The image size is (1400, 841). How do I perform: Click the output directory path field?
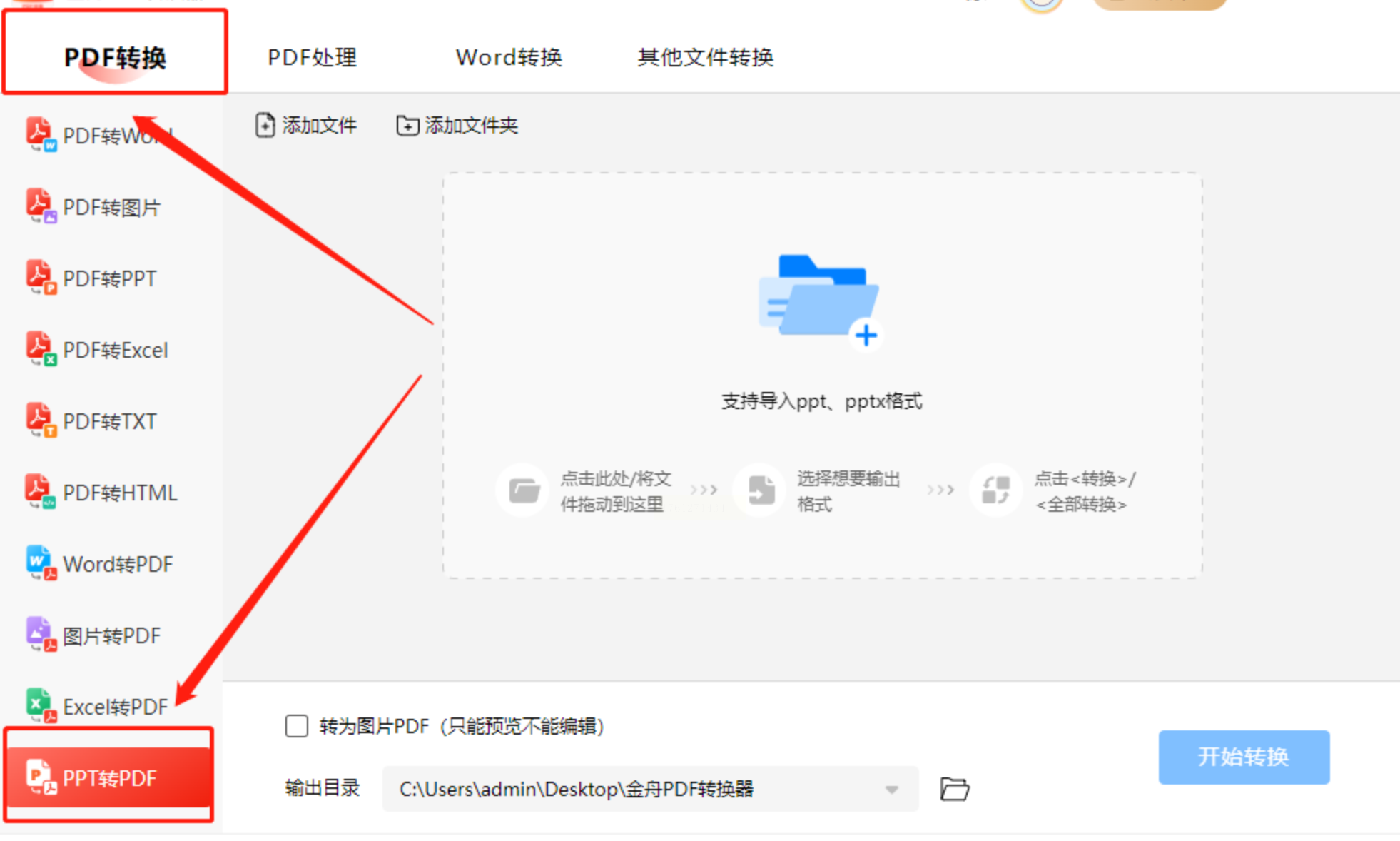[628, 790]
